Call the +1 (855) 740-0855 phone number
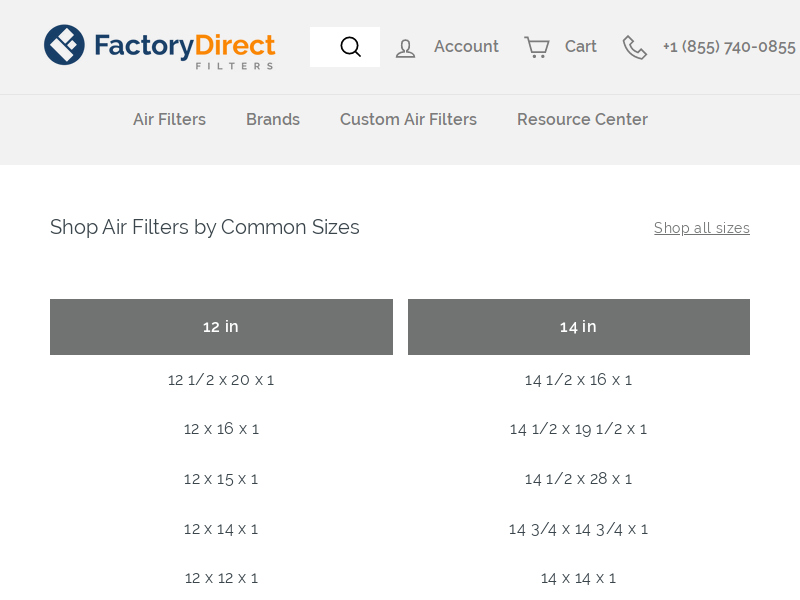Screen dimensions: 800x600 click(x=729, y=47)
